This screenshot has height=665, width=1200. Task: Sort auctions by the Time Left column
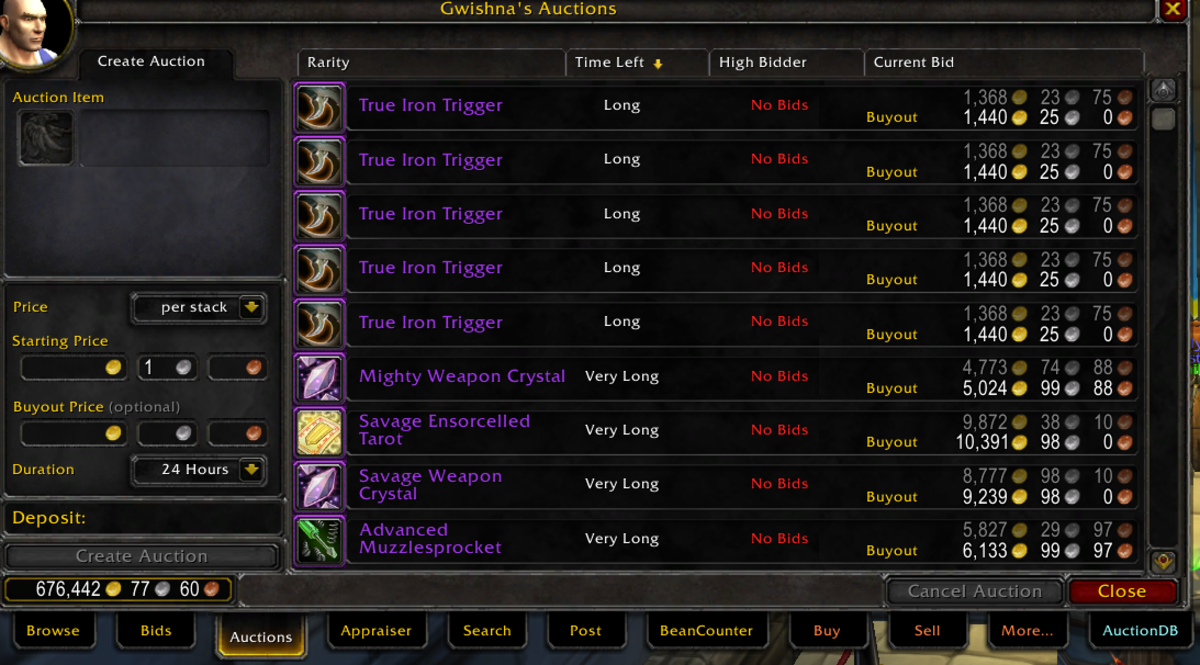click(x=637, y=62)
